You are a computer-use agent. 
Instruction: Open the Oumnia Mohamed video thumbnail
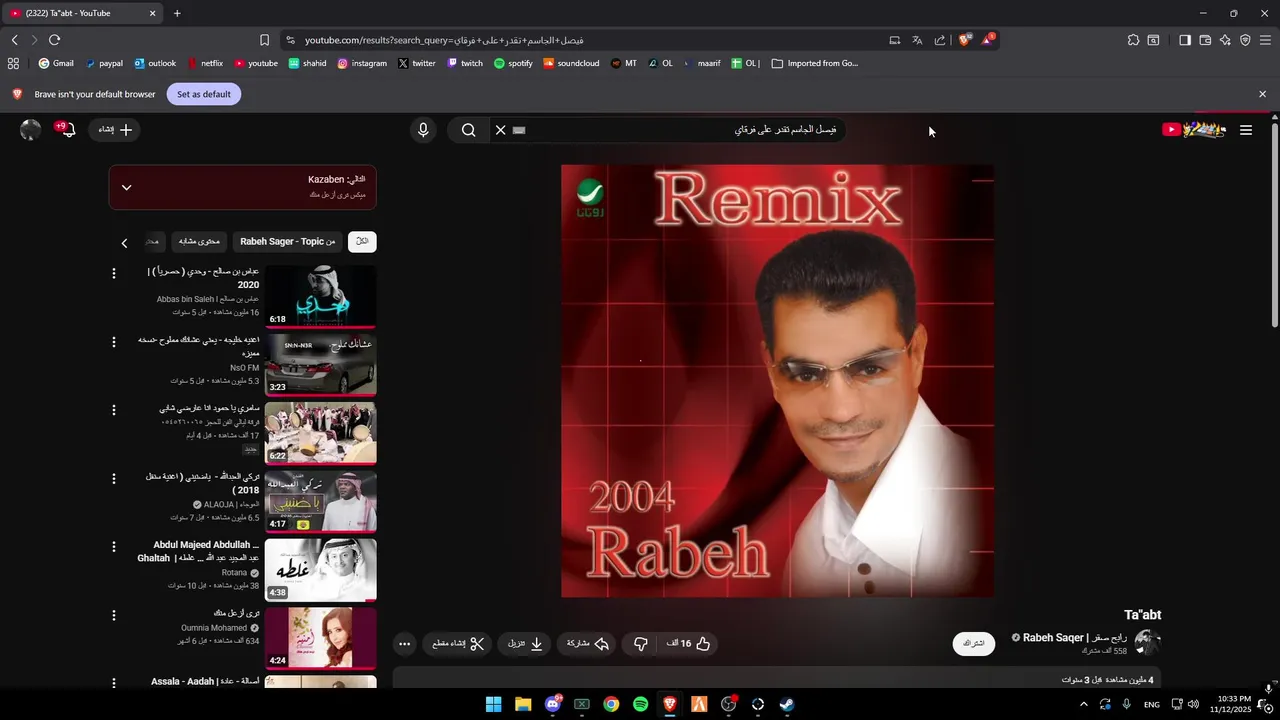[320, 638]
